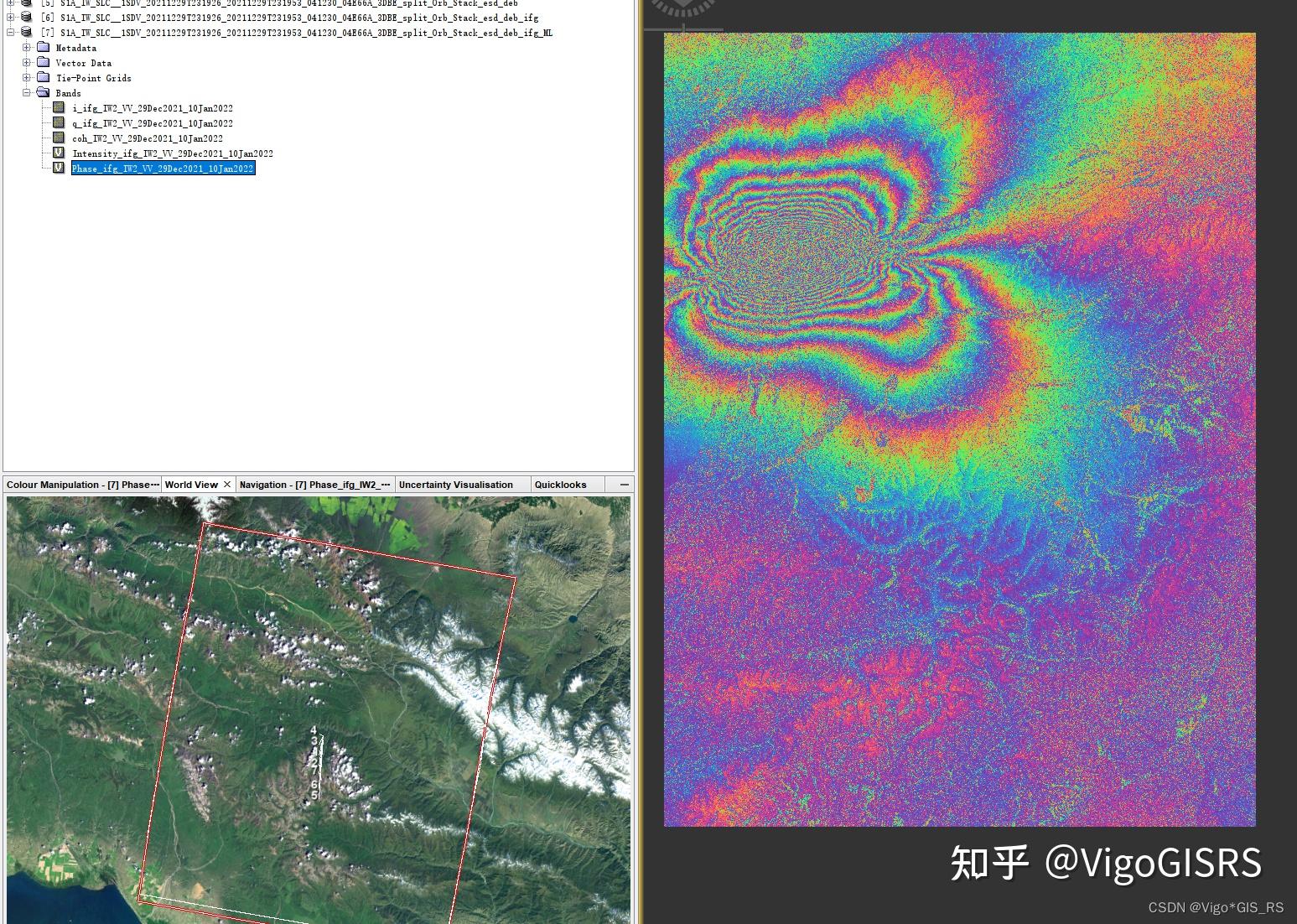Click the Tie-Point Grids folder icon
The width and height of the screenshot is (1297, 924).
[44, 78]
